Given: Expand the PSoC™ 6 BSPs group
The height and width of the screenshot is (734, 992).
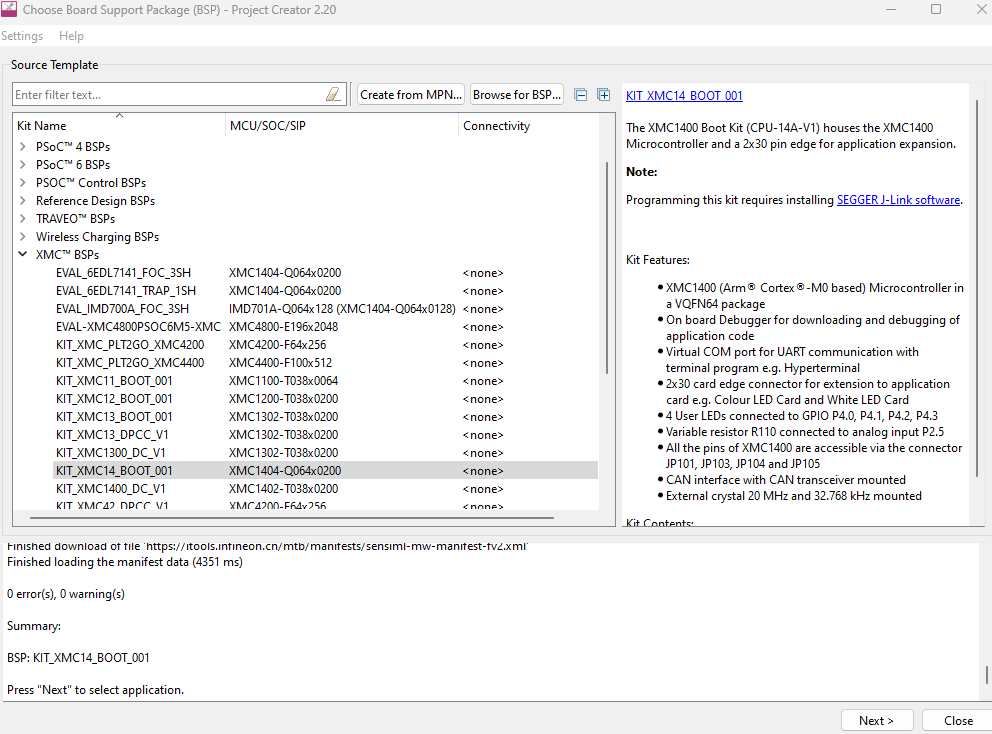Looking at the screenshot, I should pyautogui.click(x=23, y=165).
